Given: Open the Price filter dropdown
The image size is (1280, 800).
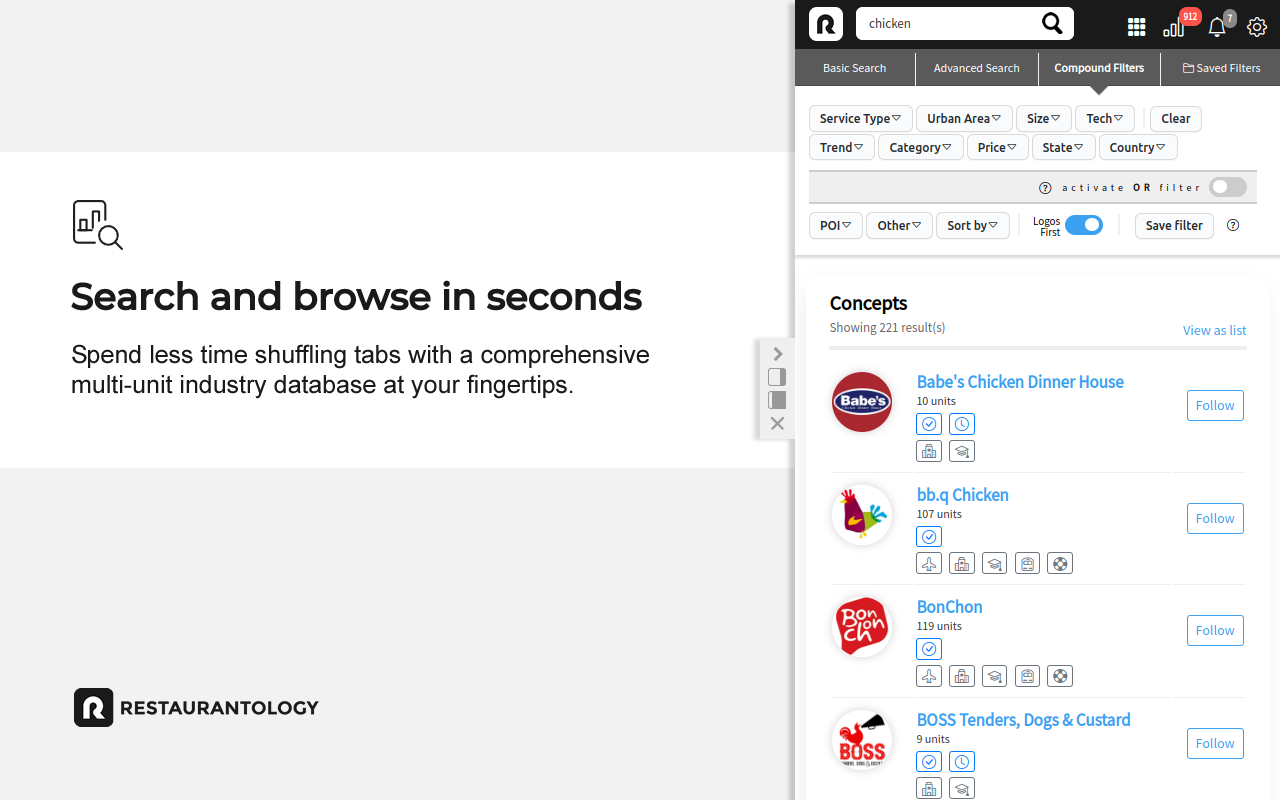Looking at the screenshot, I should [x=998, y=147].
